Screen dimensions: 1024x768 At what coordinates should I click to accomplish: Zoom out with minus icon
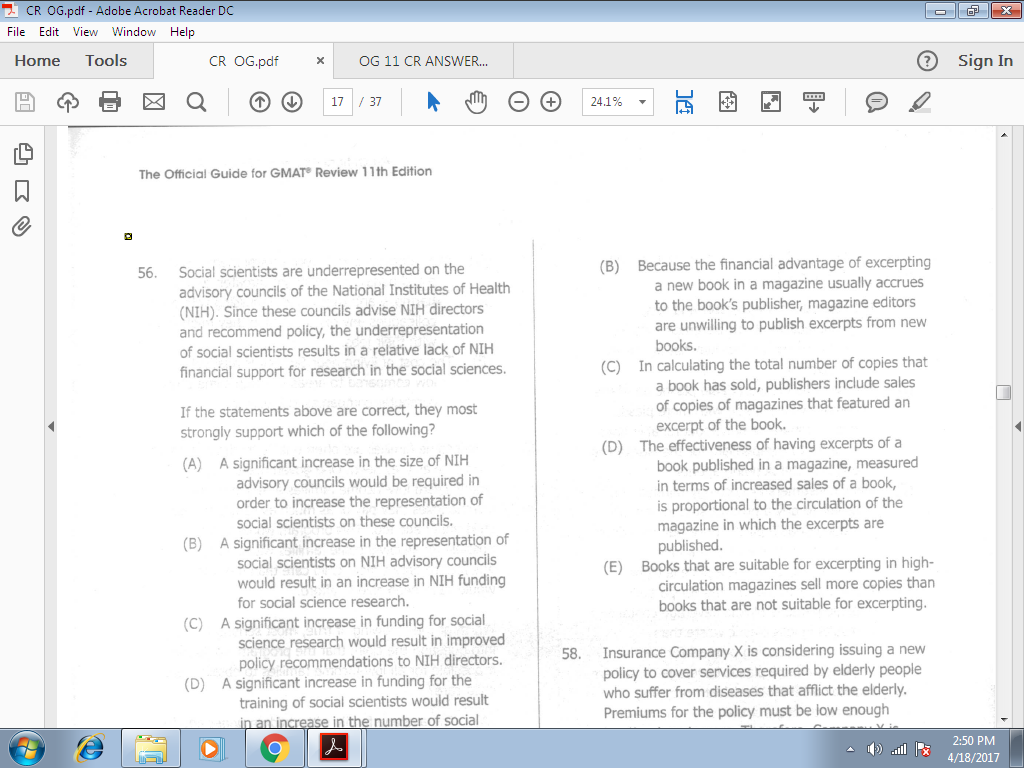point(519,102)
